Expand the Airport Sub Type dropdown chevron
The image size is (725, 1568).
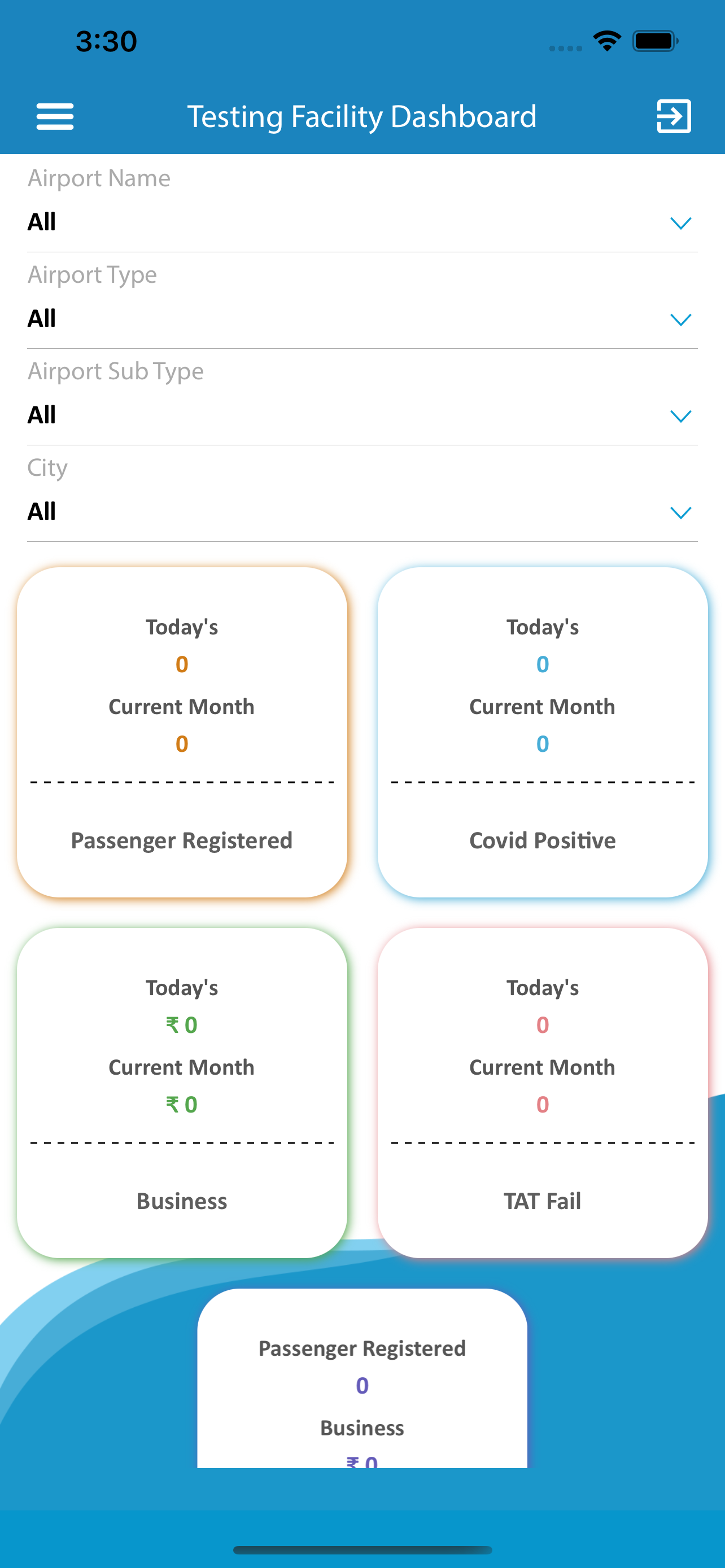tap(680, 417)
